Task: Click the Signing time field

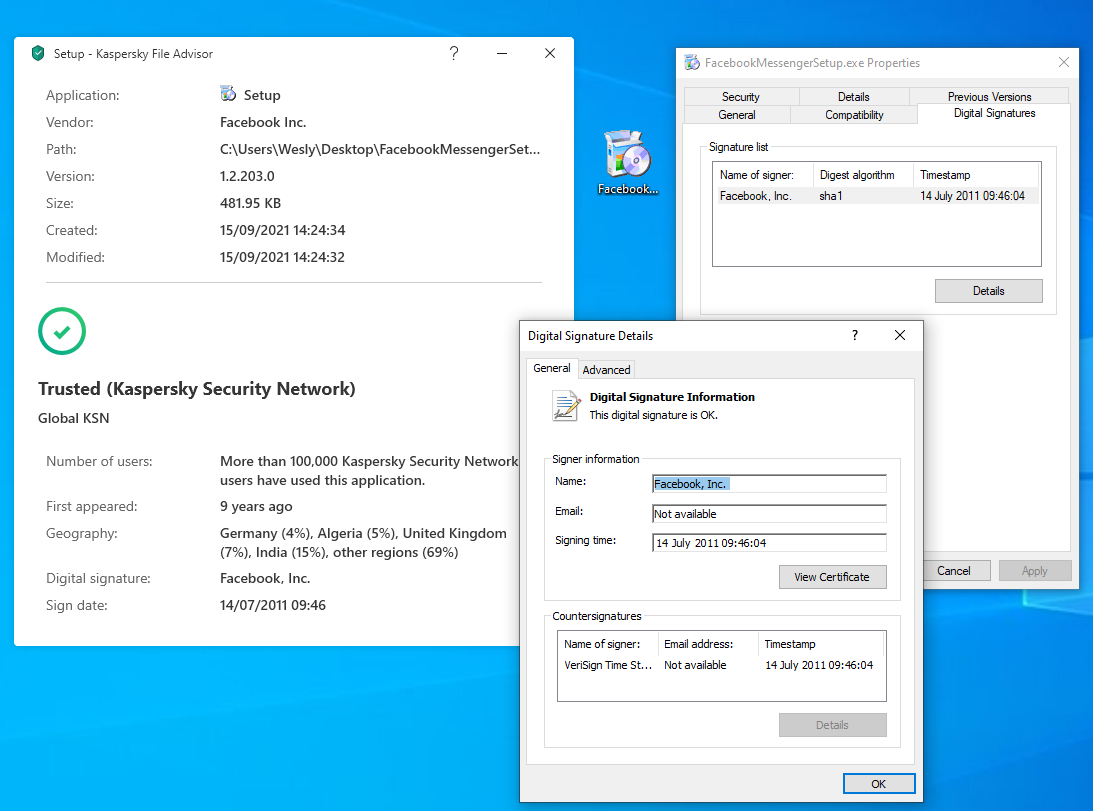Action: (x=770, y=543)
